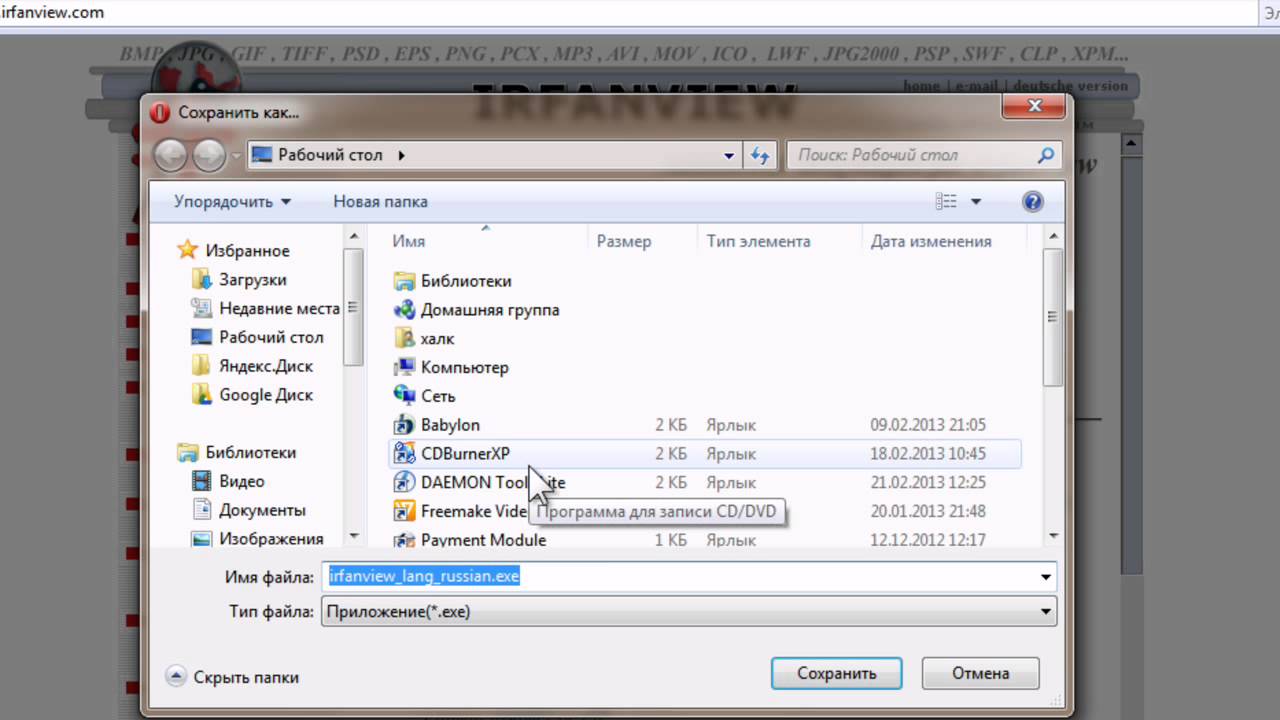Click the navigation pane scroll down arrow

[x=353, y=537]
